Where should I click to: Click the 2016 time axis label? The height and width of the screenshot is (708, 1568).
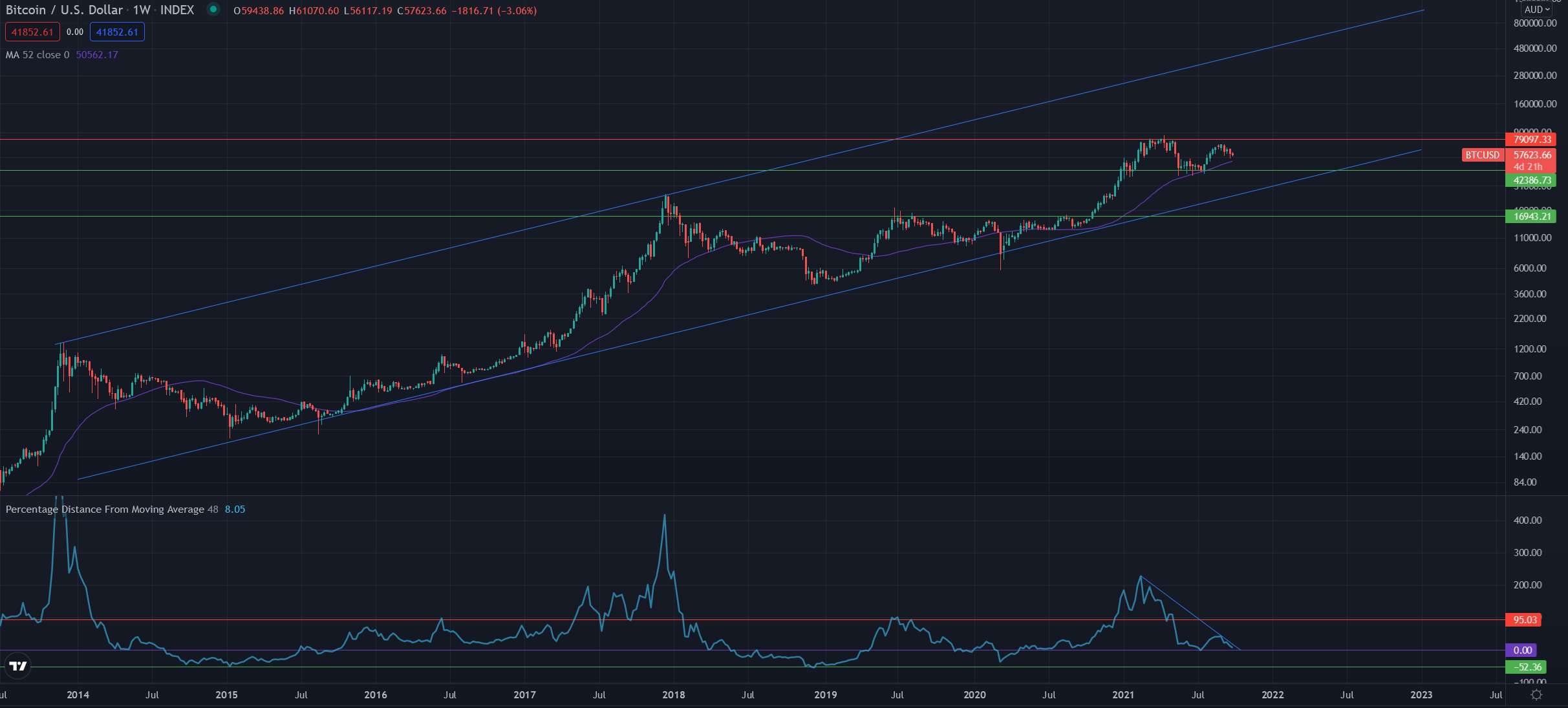(376, 695)
